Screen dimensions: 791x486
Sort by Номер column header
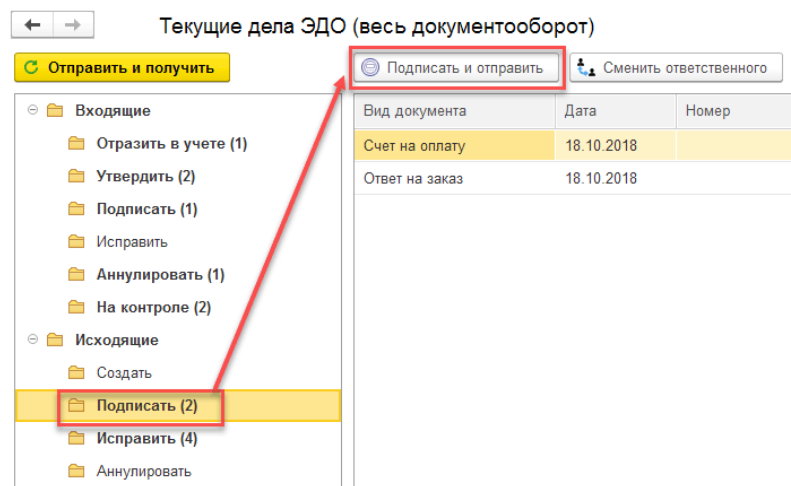tap(733, 111)
